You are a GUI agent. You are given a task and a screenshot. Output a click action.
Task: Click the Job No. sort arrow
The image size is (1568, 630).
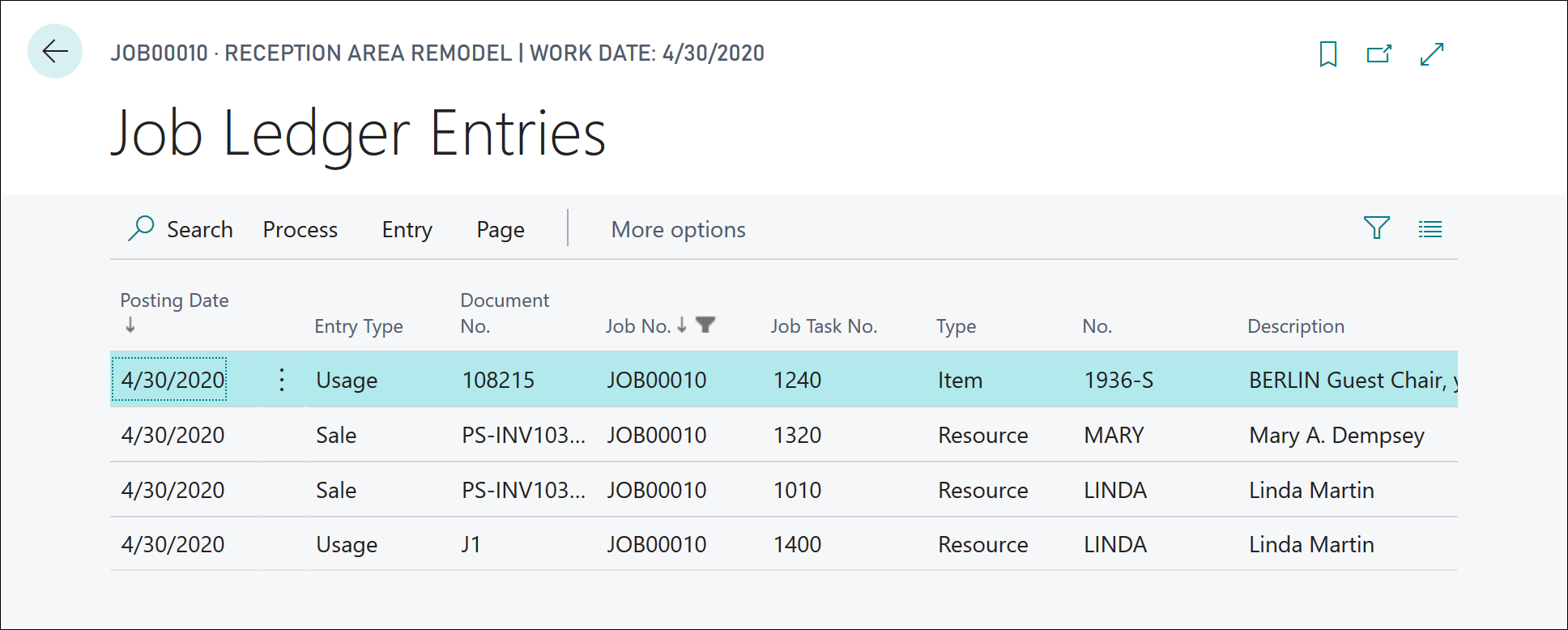click(682, 325)
